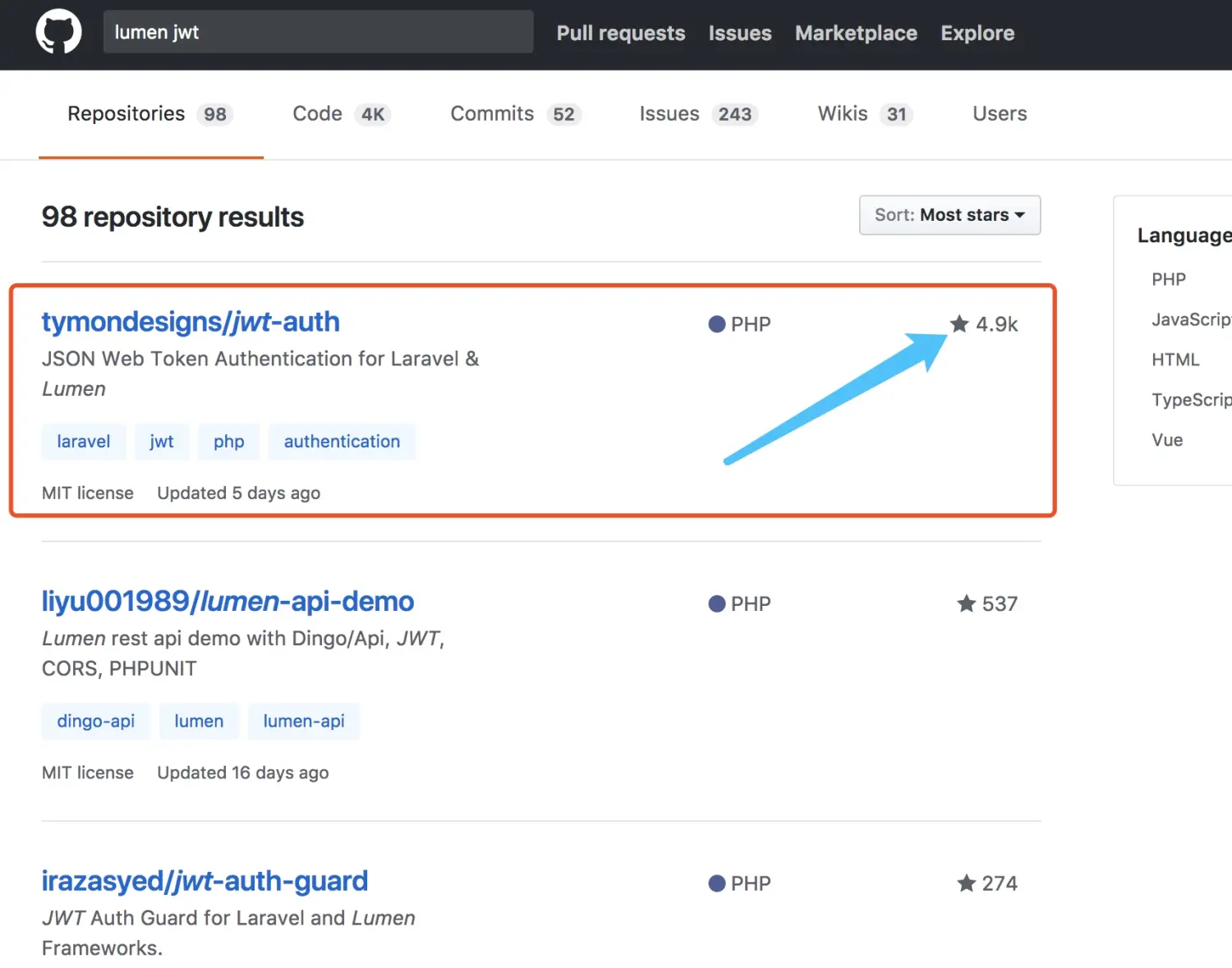
Task: Filter results by Vue language in sidebar
Action: click(1167, 440)
